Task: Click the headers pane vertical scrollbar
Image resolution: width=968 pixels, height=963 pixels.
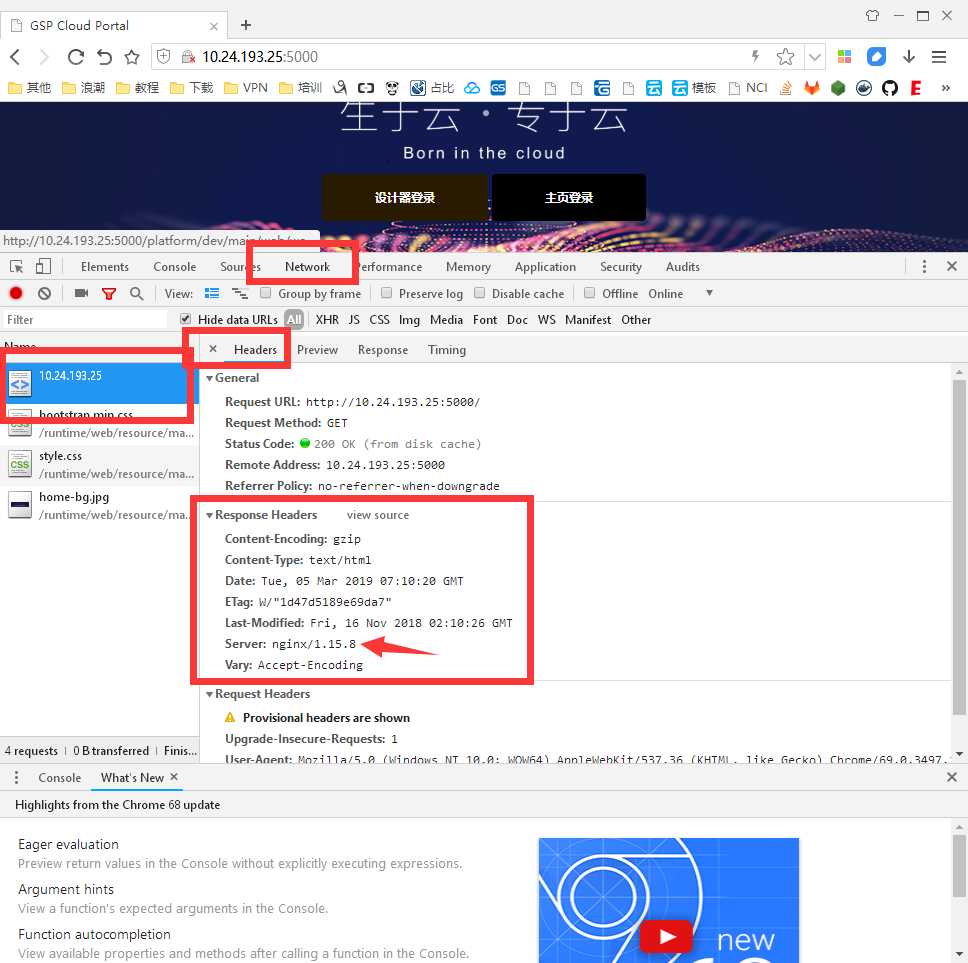Action: tap(959, 546)
